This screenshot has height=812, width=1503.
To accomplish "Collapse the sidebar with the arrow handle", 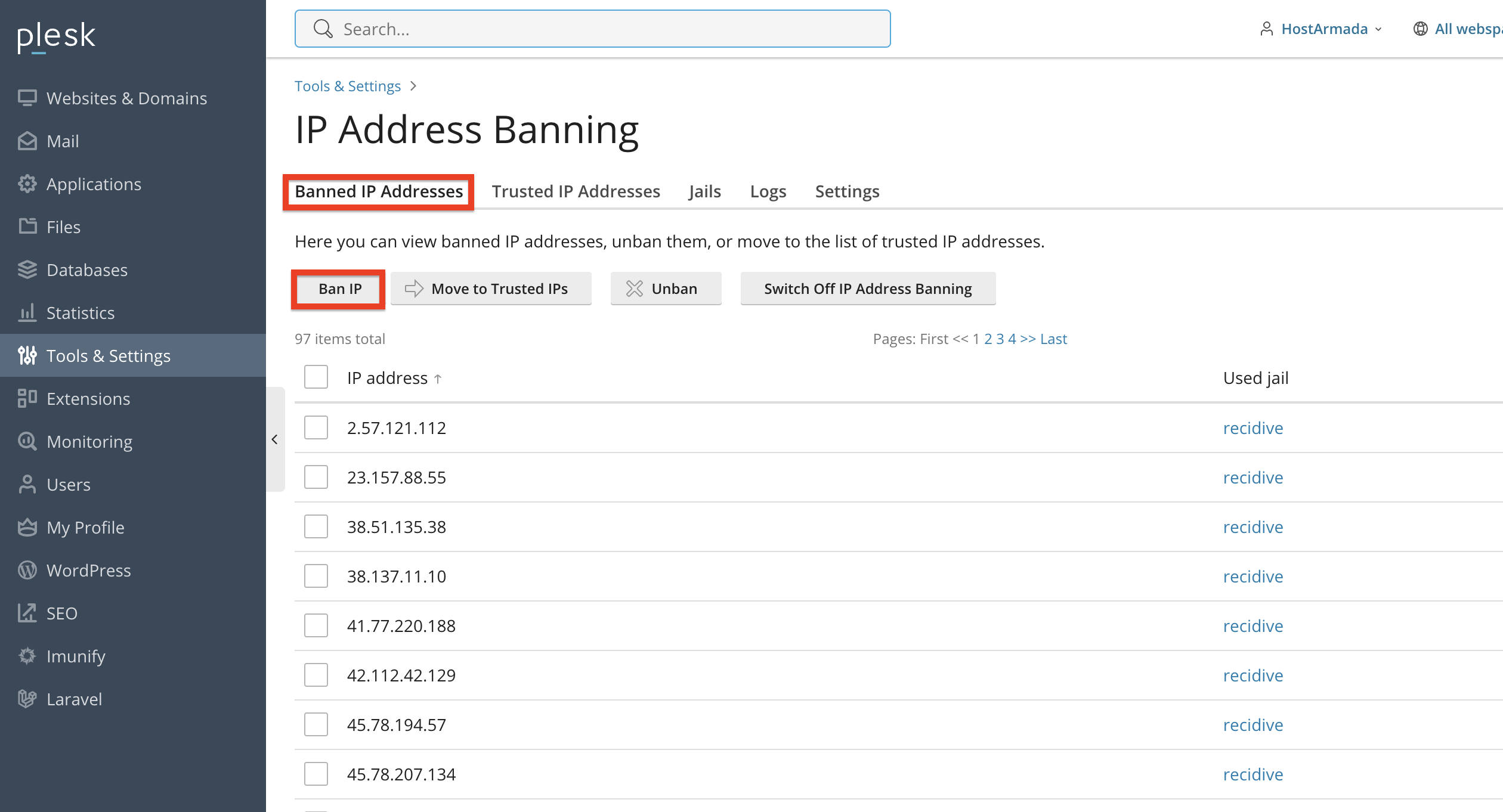I will click(275, 439).
